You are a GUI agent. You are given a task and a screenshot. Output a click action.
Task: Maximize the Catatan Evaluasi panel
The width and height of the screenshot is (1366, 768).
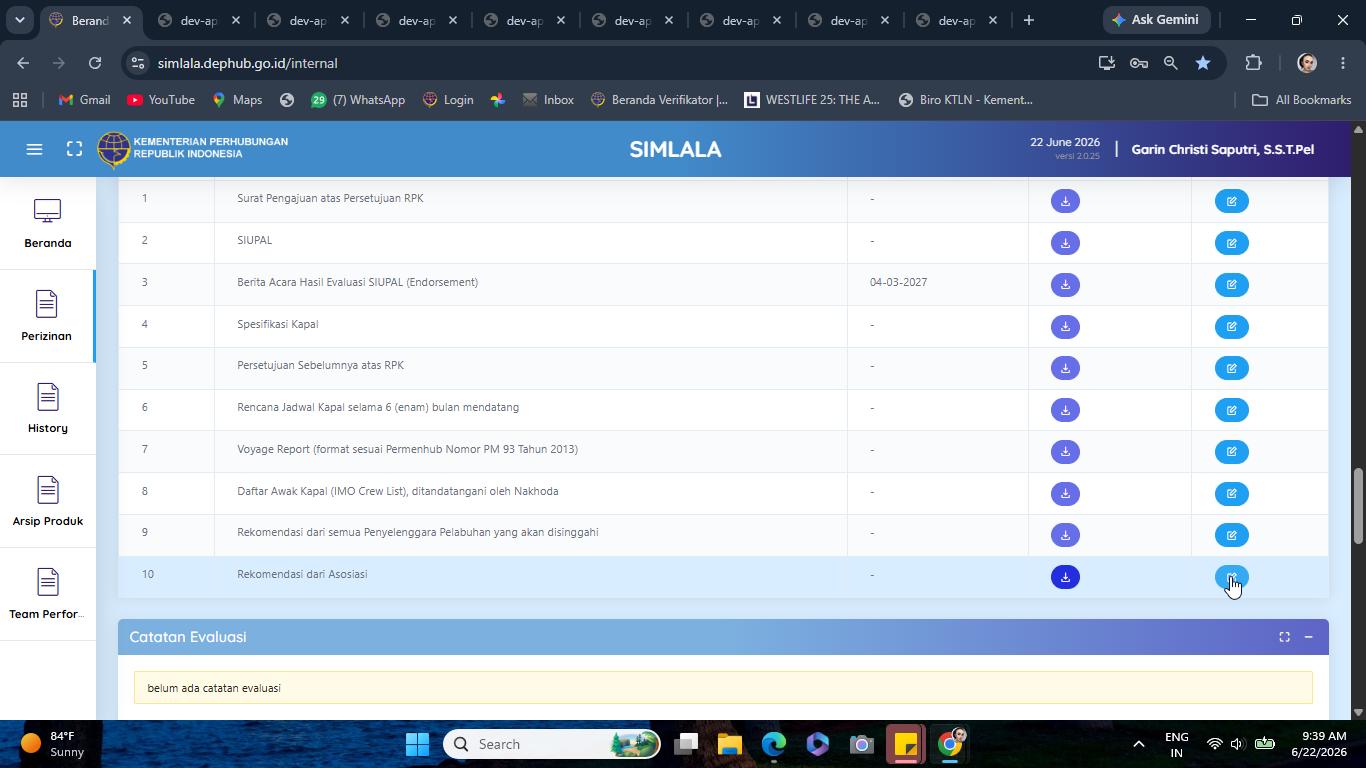(1284, 637)
